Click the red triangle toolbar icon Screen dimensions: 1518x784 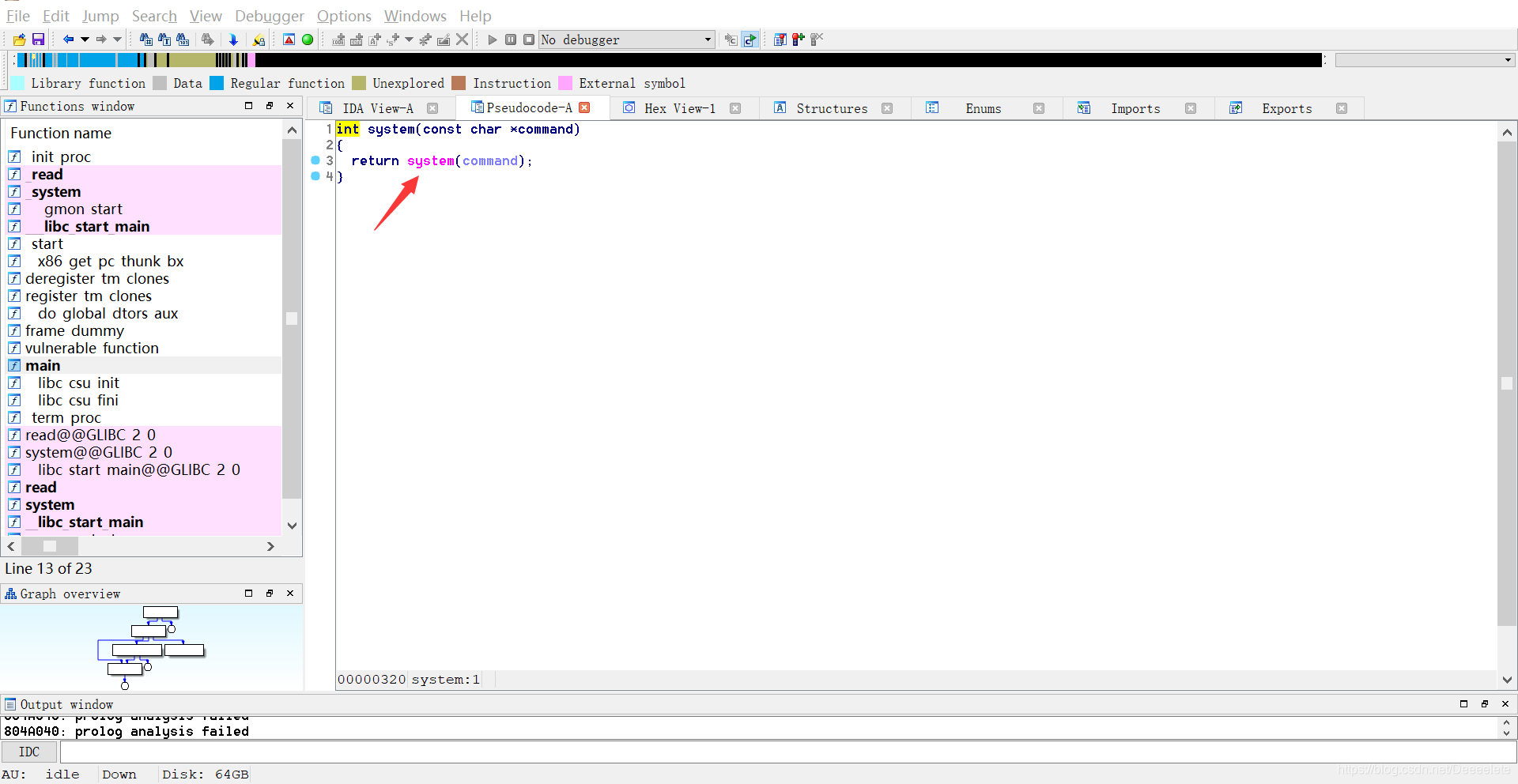pos(289,40)
